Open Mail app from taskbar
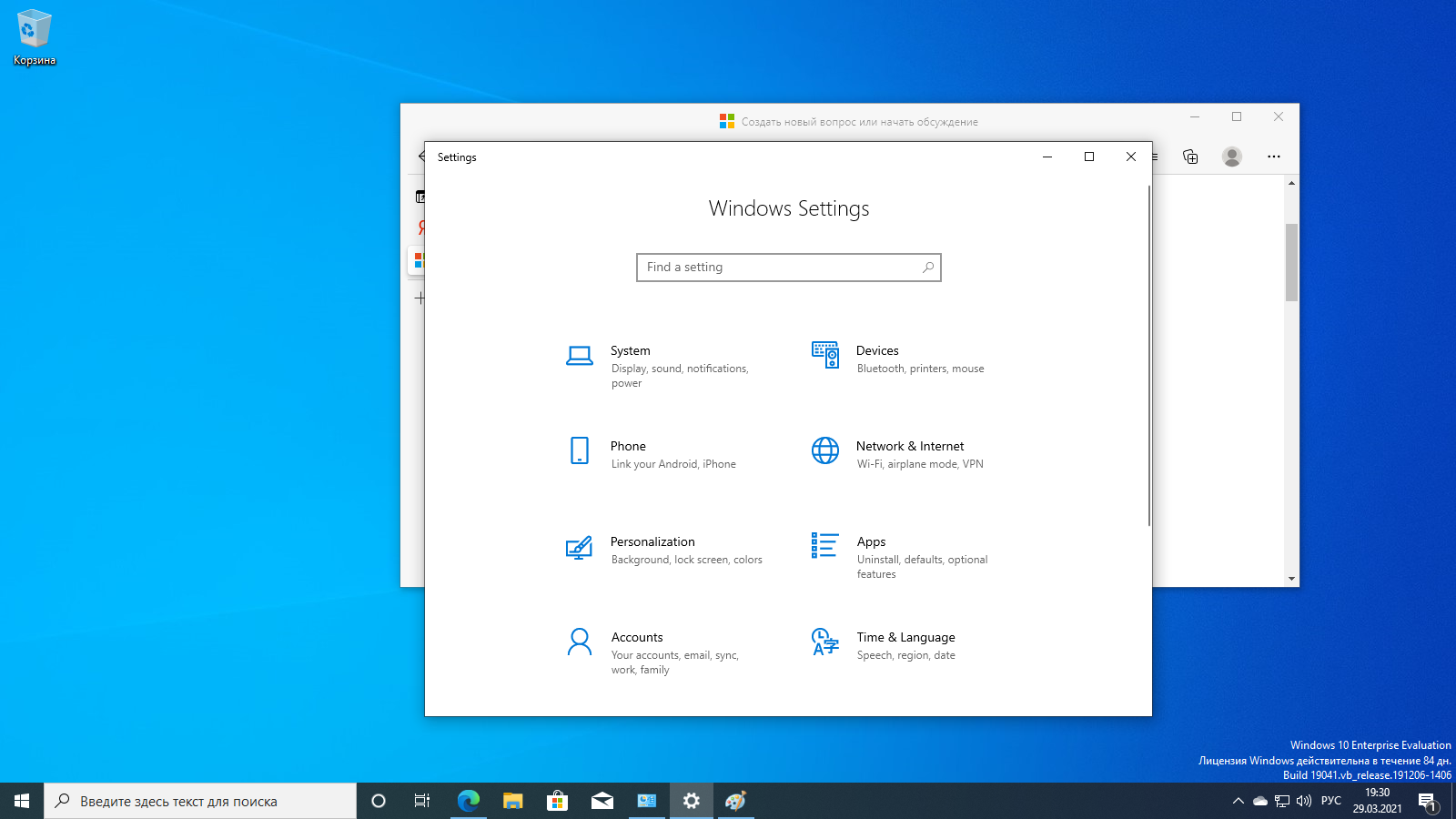The width and height of the screenshot is (1456, 819). click(x=602, y=801)
